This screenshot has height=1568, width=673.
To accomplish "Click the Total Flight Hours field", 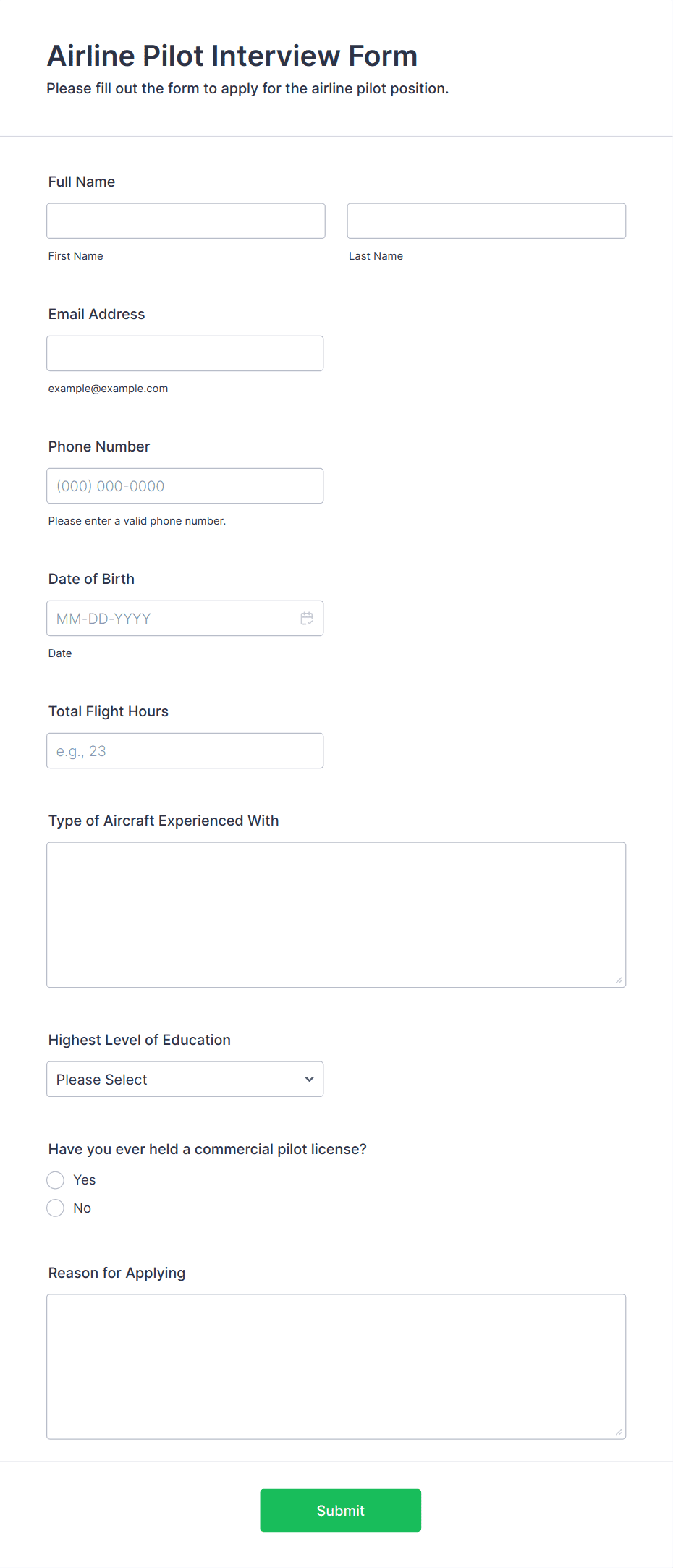I will pyautogui.click(x=185, y=750).
